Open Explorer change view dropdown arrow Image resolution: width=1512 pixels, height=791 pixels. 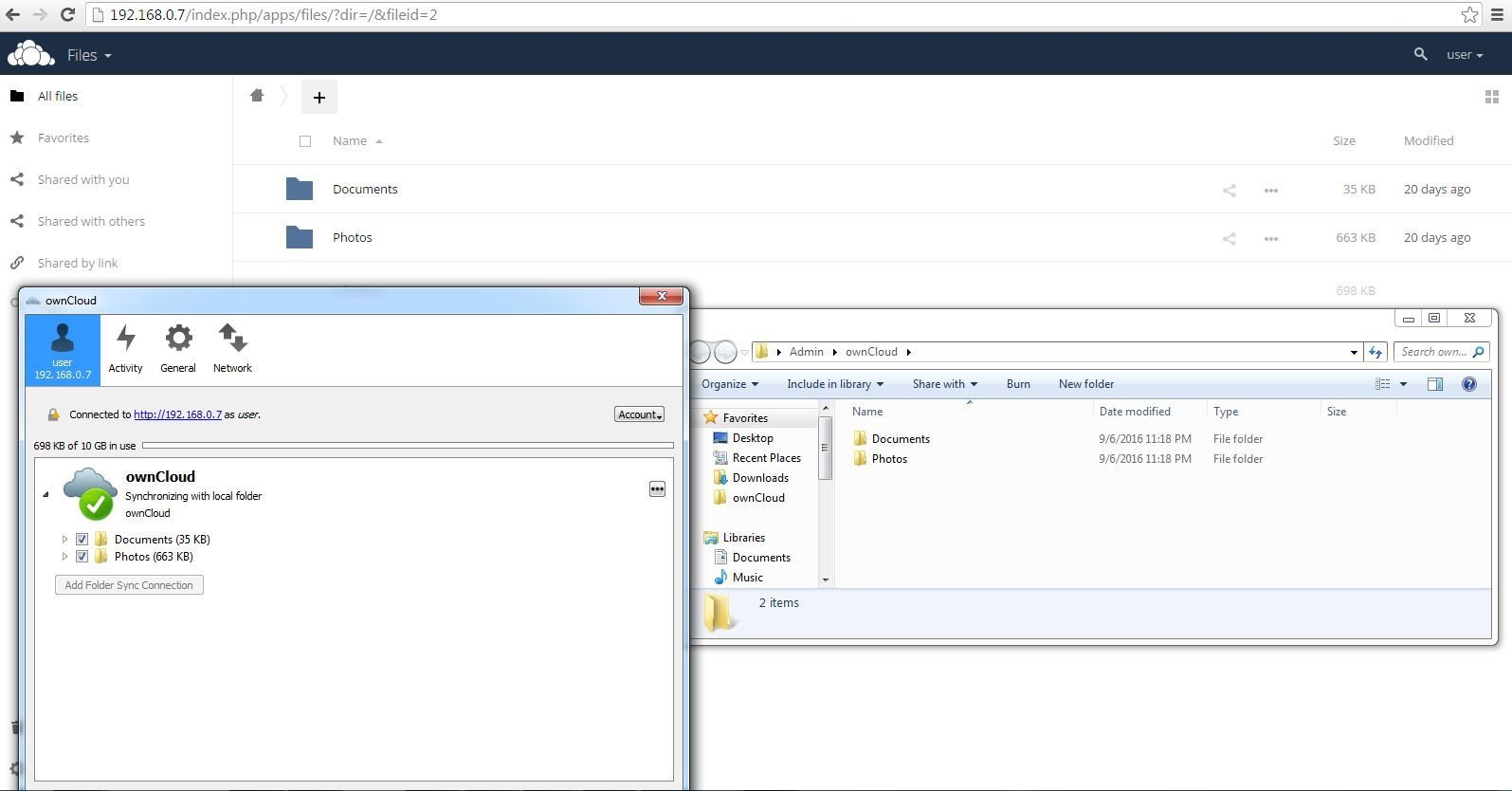(x=1404, y=384)
